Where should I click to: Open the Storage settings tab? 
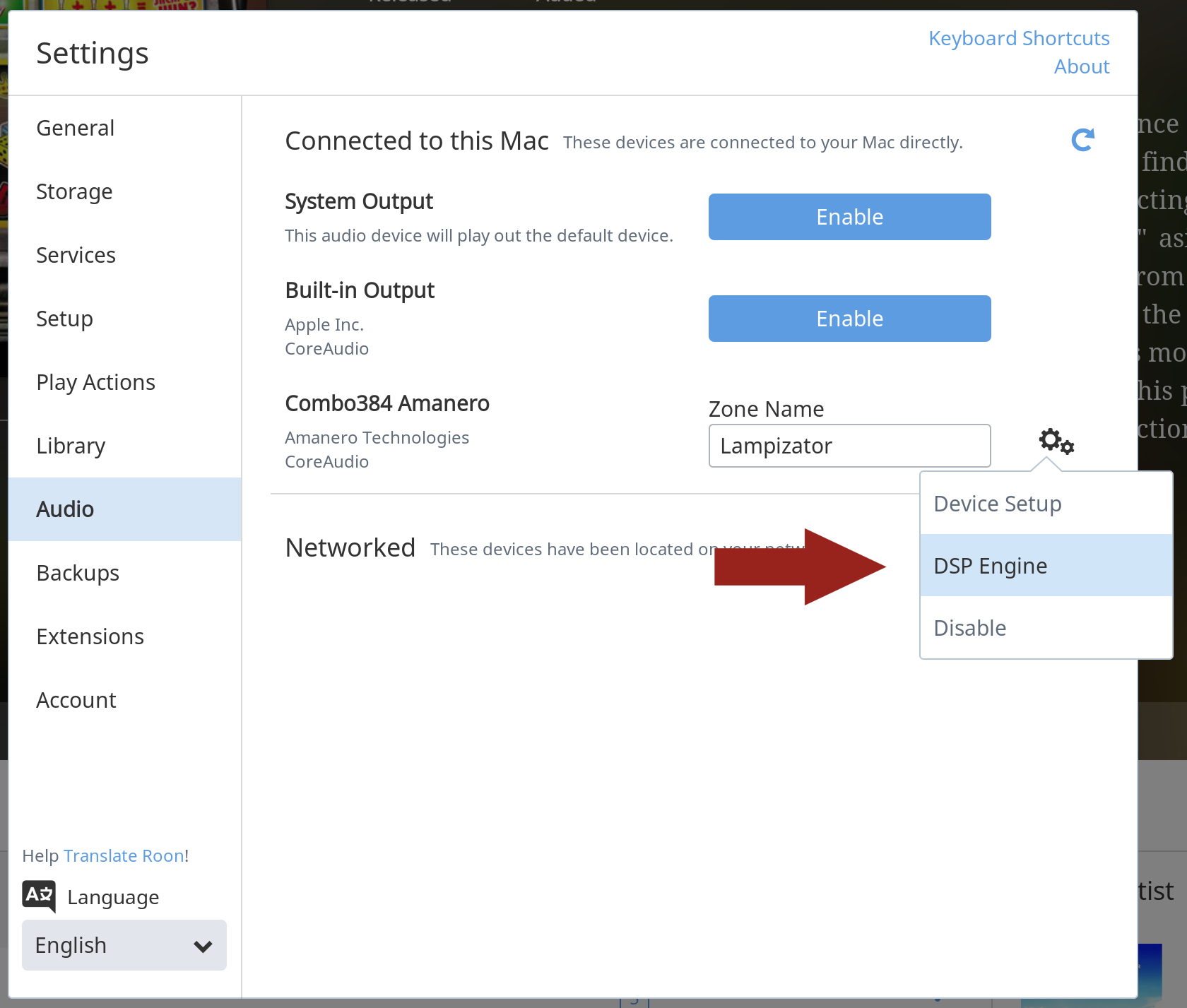[x=74, y=191]
